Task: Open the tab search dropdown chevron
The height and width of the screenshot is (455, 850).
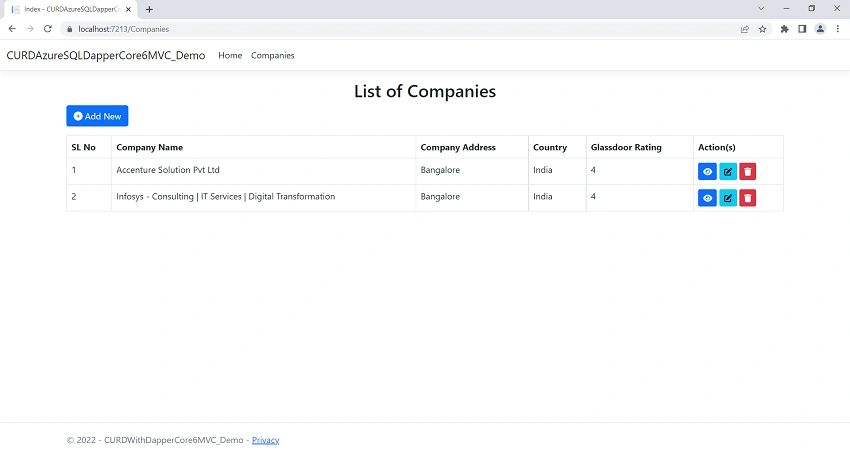Action: [x=761, y=9]
